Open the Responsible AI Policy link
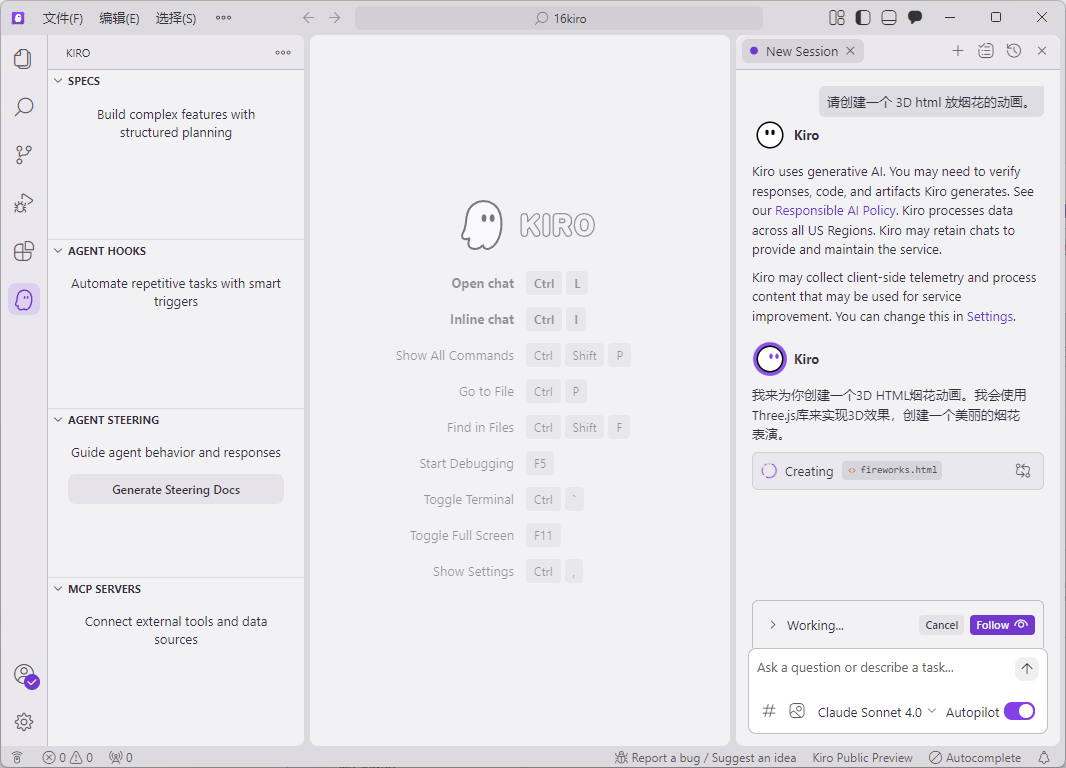The height and width of the screenshot is (768, 1066). click(836, 211)
